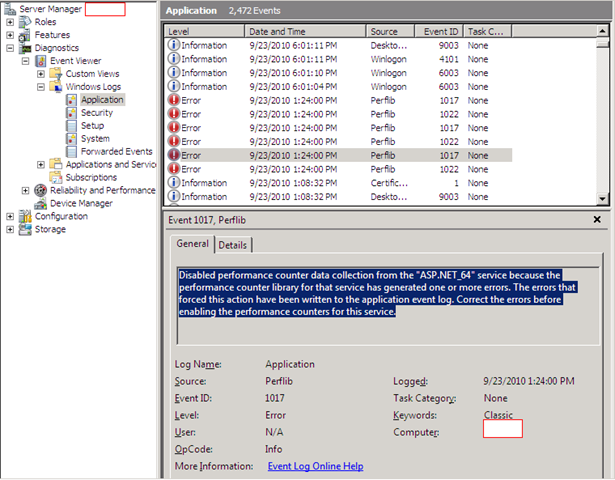Collapse the Diagnostics tree node
Screen dimensions: 615x480
click(x=11, y=47)
